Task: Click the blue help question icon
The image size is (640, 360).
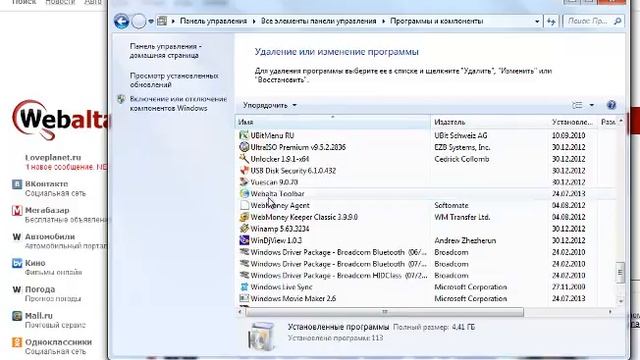Action: tap(611, 105)
